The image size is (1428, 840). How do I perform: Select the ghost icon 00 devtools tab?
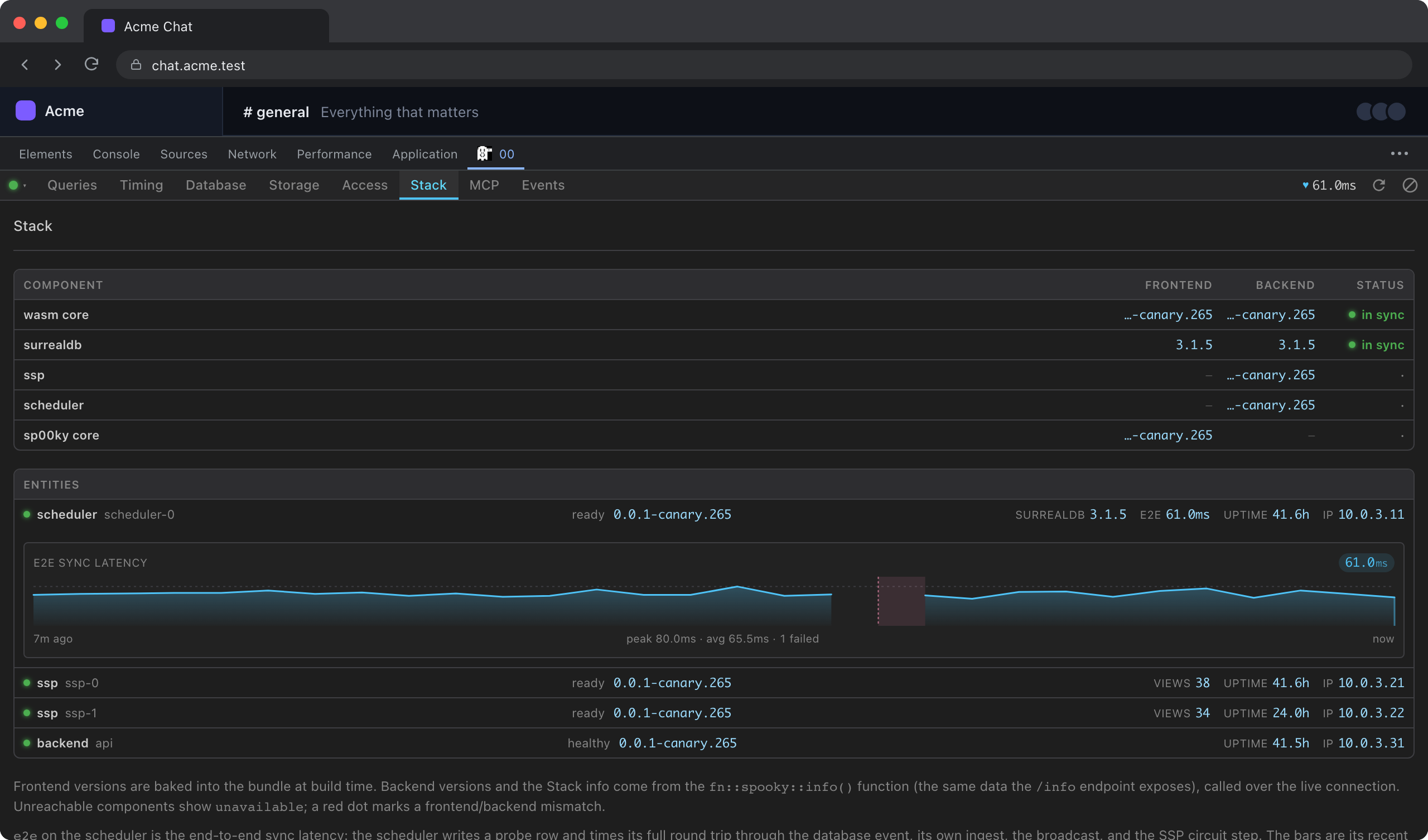point(496,154)
